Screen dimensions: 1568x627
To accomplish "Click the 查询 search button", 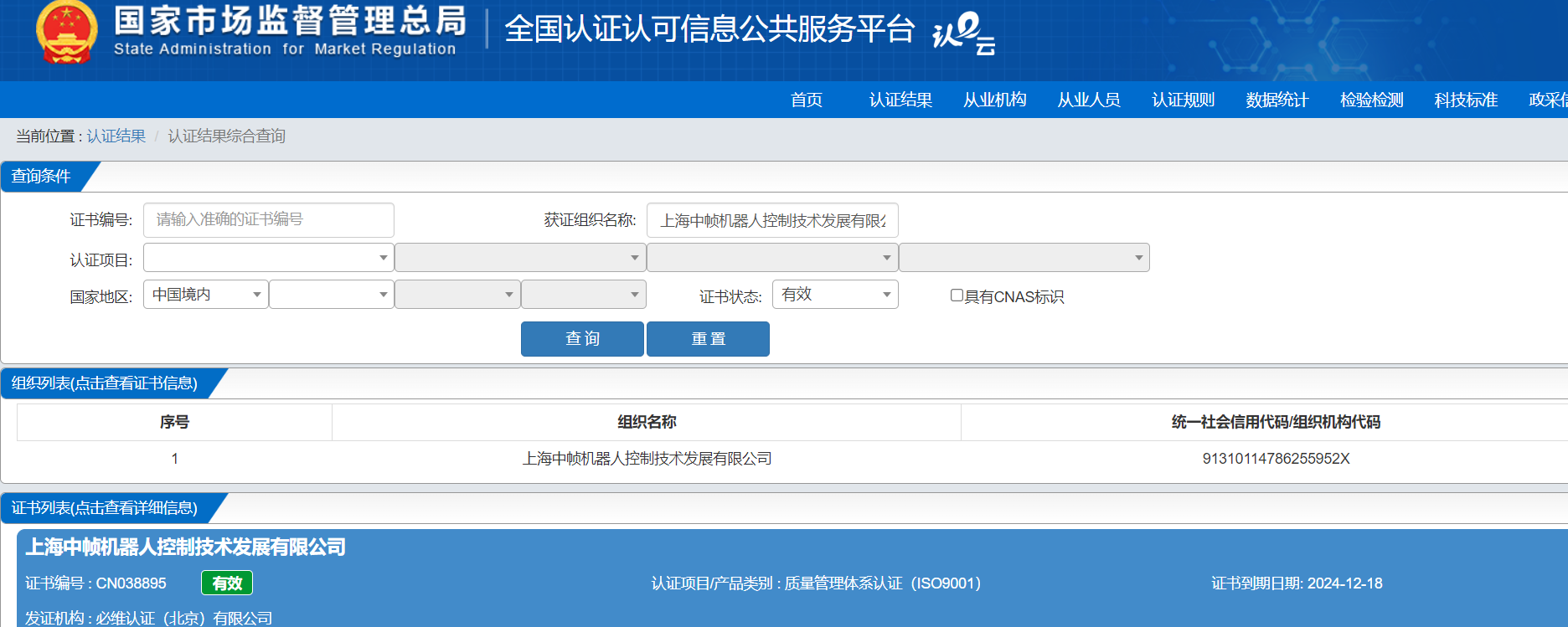I will [582, 339].
